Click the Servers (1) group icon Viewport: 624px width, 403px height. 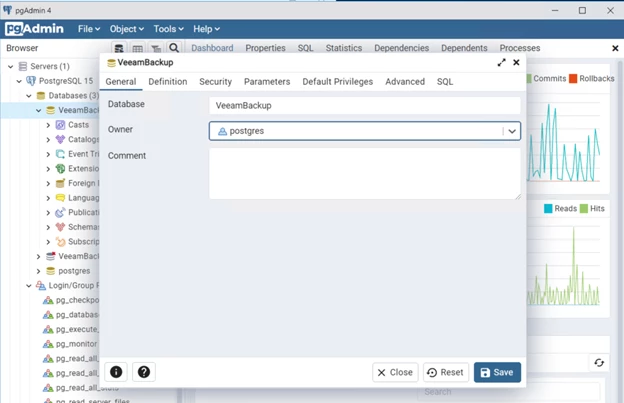tap(23, 66)
